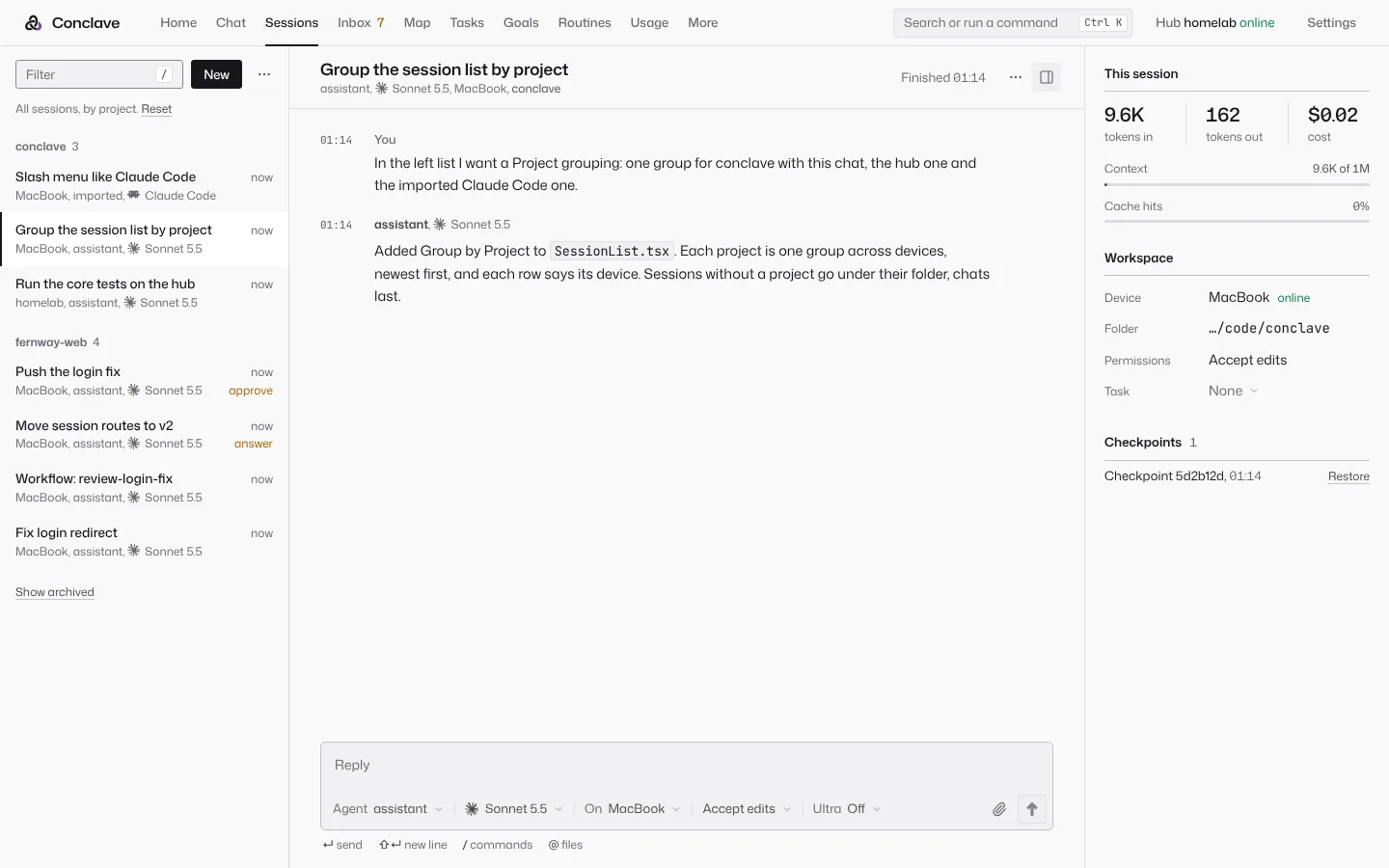Open the Usage tab
This screenshot has width=1389, height=868.
click(649, 22)
